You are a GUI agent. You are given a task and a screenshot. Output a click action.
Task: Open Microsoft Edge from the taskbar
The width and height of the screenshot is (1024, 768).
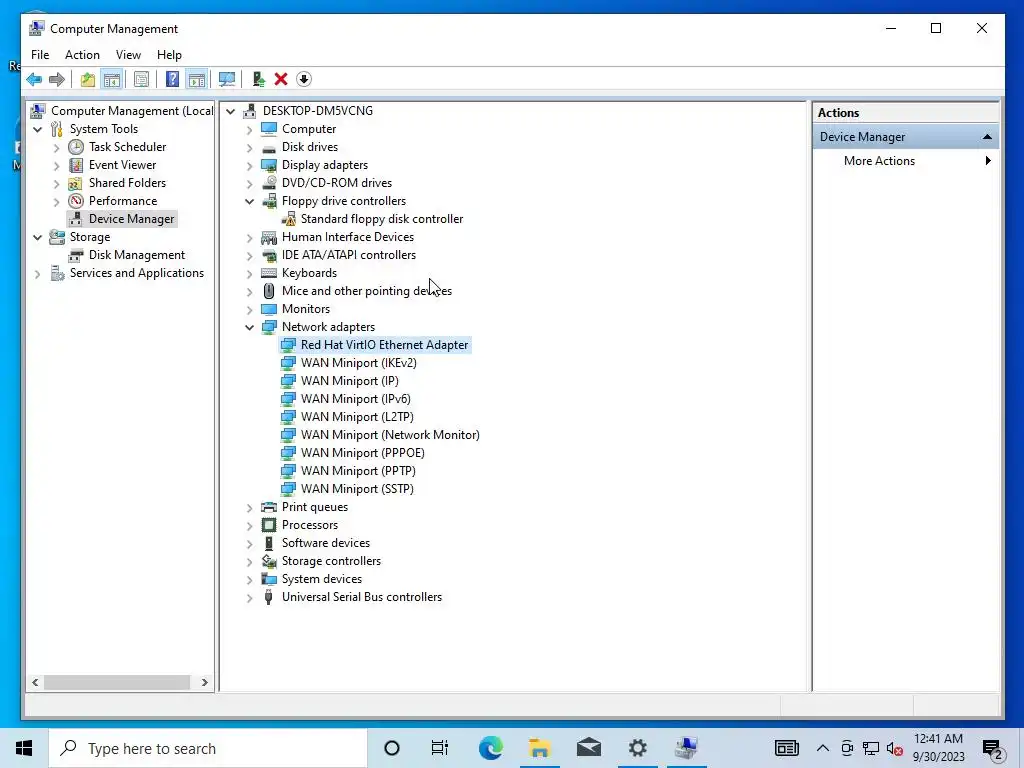[x=490, y=748]
